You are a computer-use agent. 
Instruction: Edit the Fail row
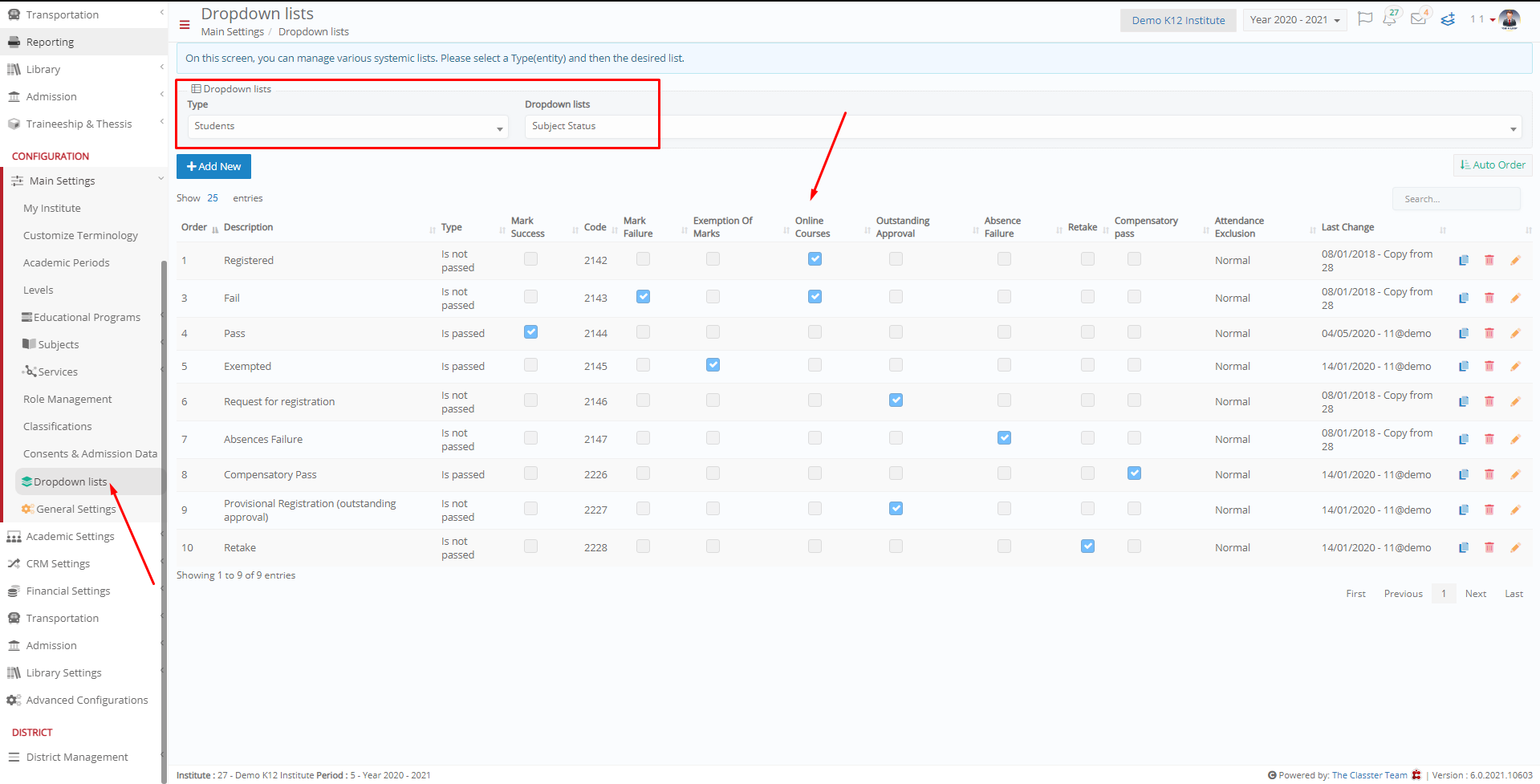[1515, 298]
